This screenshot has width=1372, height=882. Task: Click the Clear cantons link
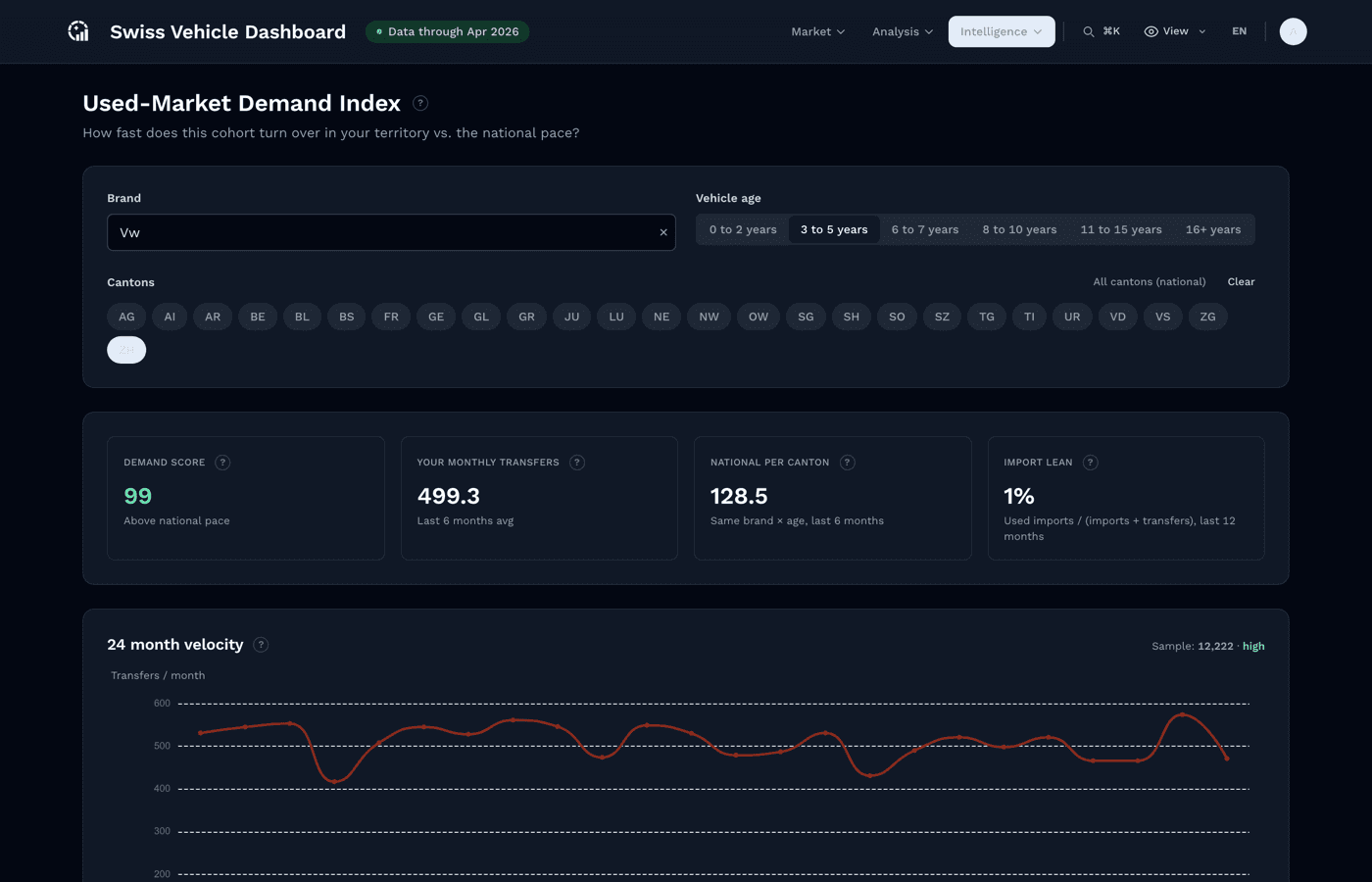[x=1241, y=281]
